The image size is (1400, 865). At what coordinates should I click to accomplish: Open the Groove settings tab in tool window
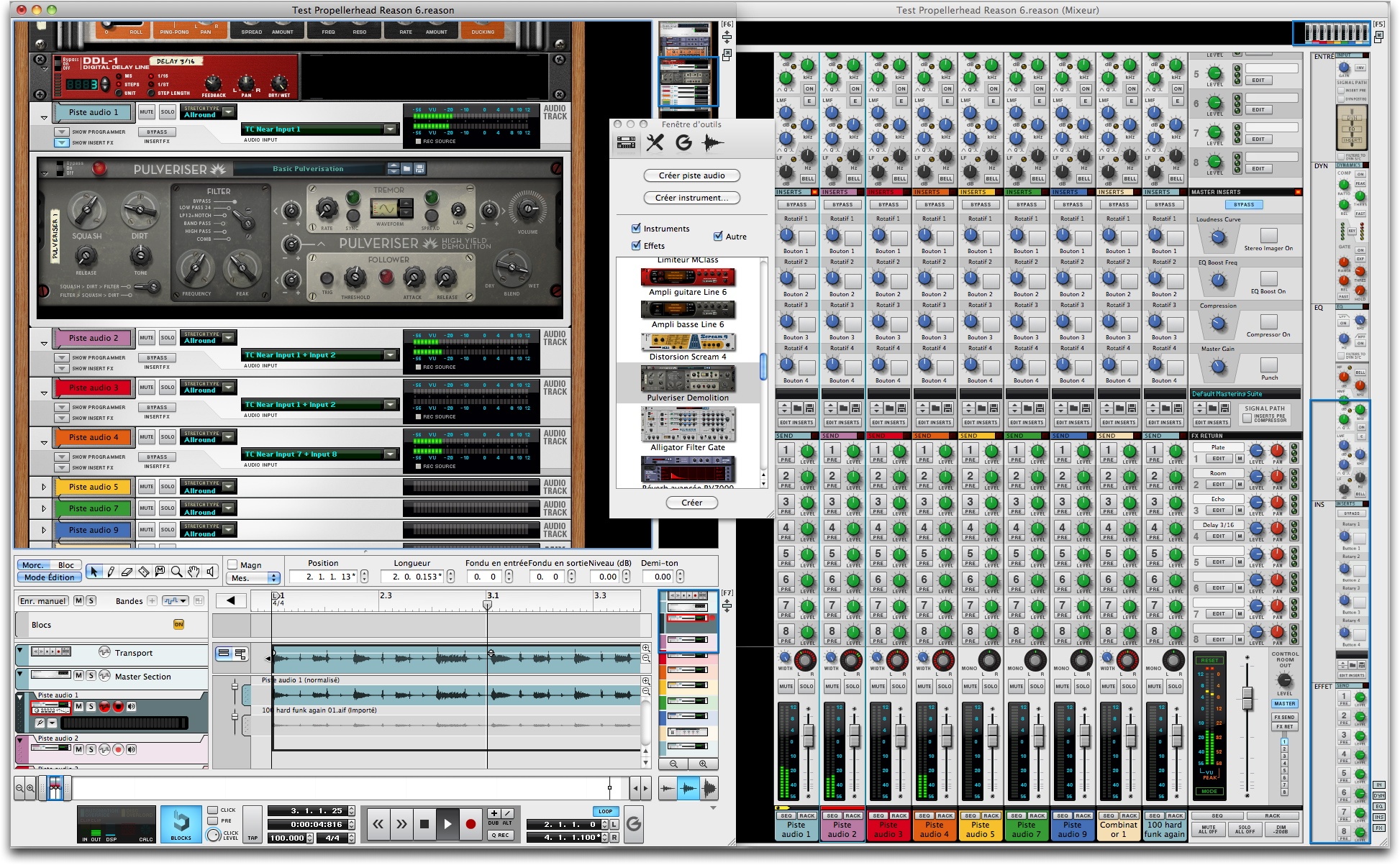[683, 142]
